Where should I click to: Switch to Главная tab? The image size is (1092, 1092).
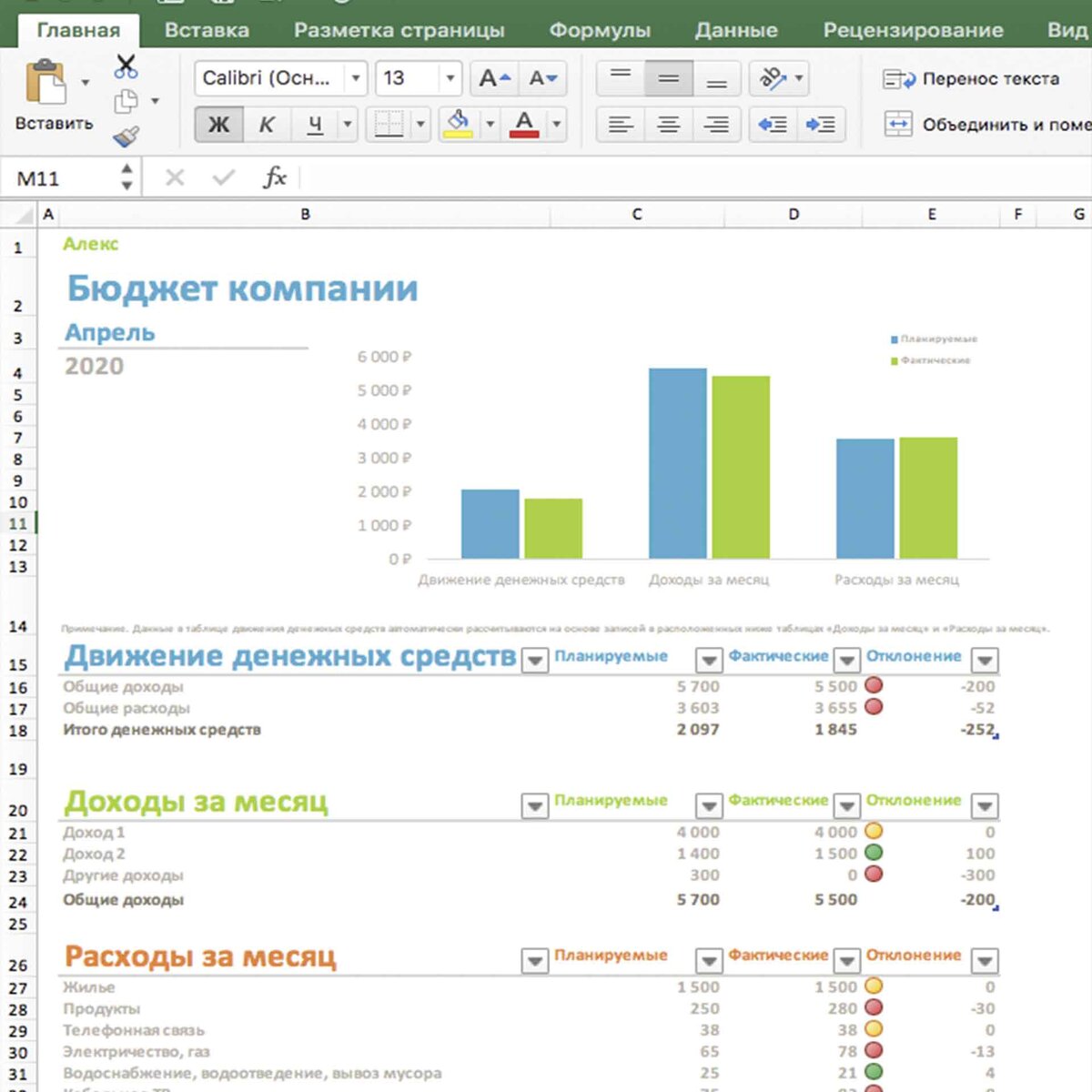click(78, 30)
